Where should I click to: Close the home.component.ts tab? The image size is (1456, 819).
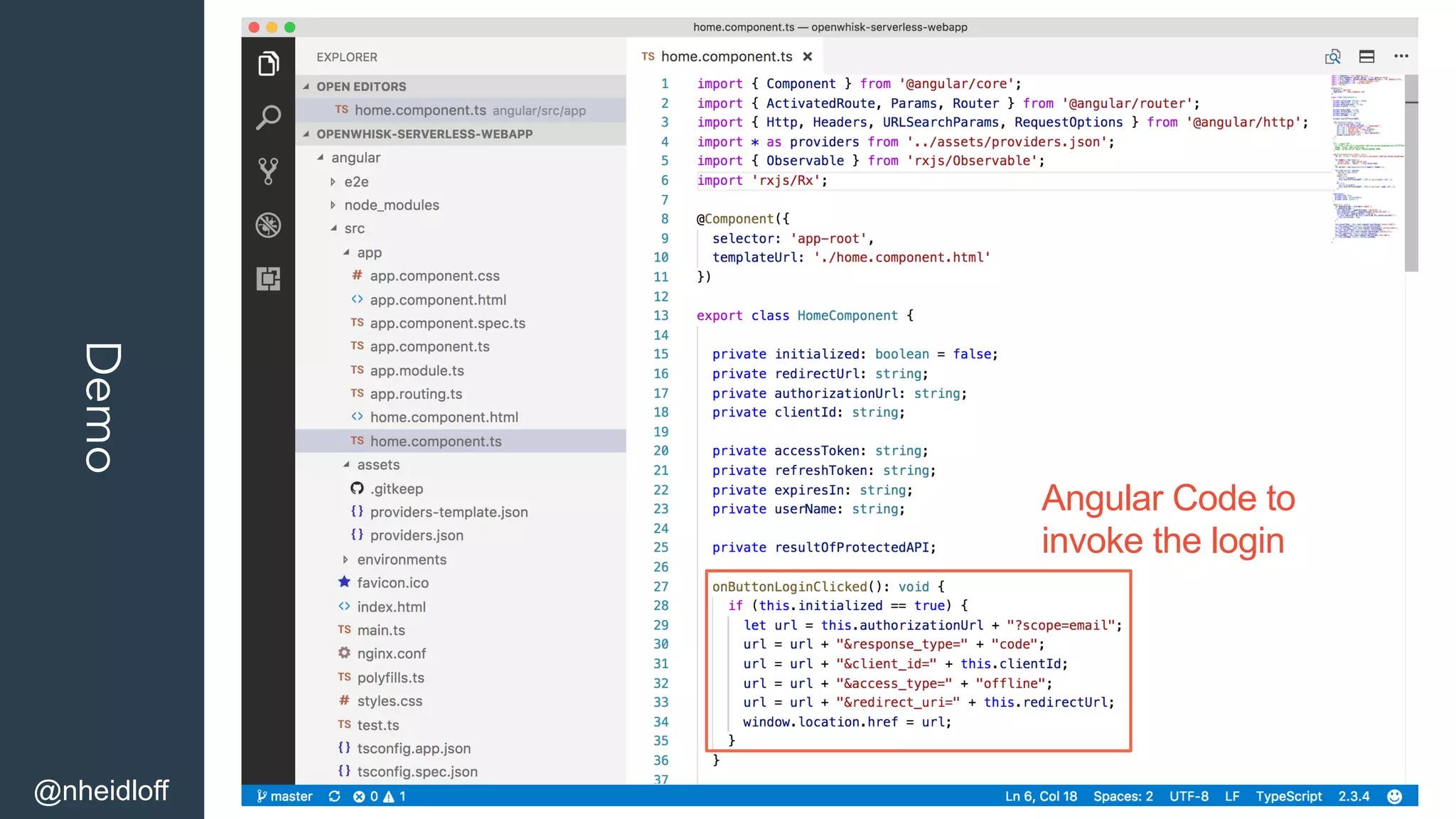pyautogui.click(x=808, y=57)
